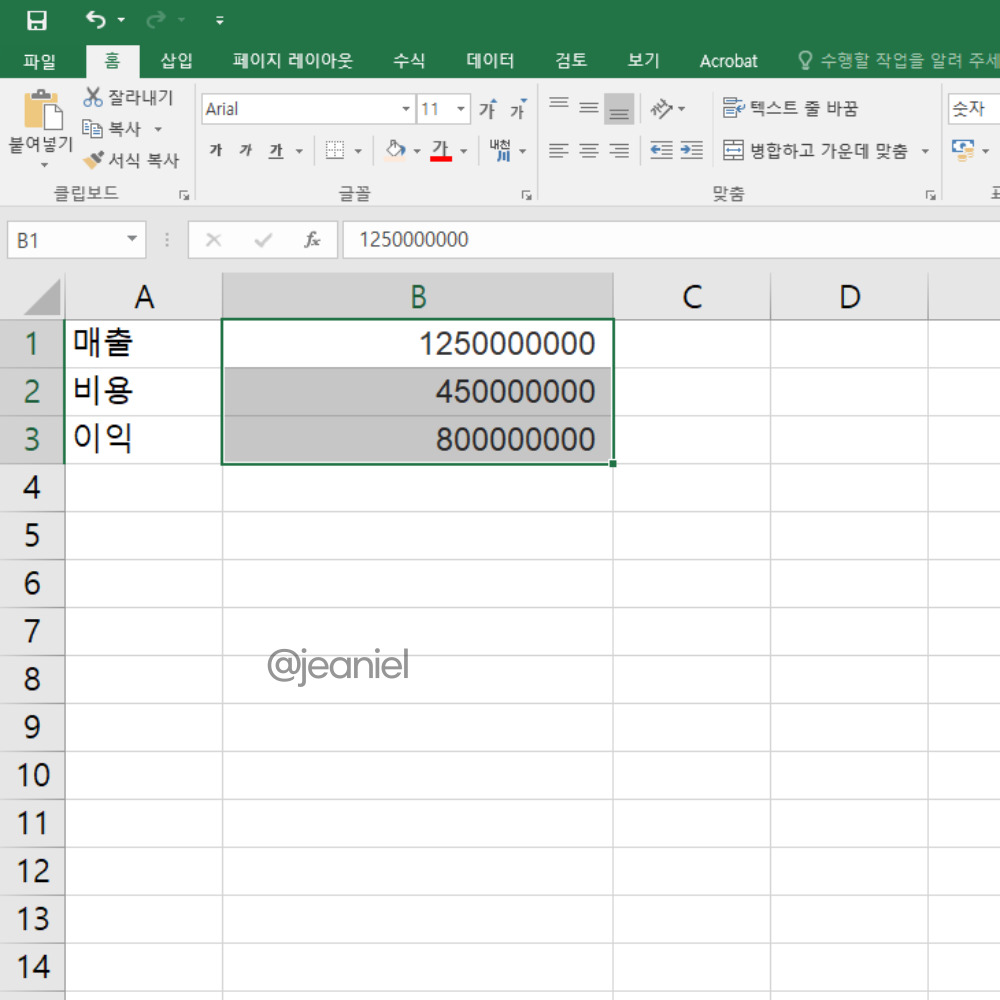Click the enter checkmark formula bar icon
Image resolution: width=1000 pixels, height=1000 pixels.
click(263, 240)
